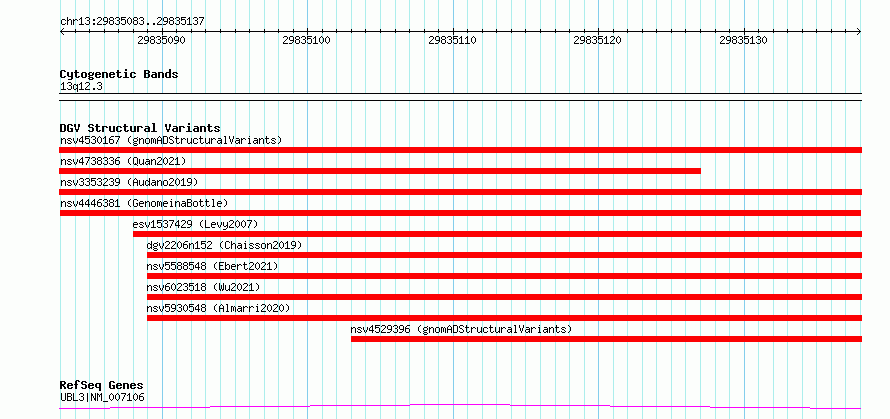
Task: Select the 13q12.3 band label
Action: point(81,87)
